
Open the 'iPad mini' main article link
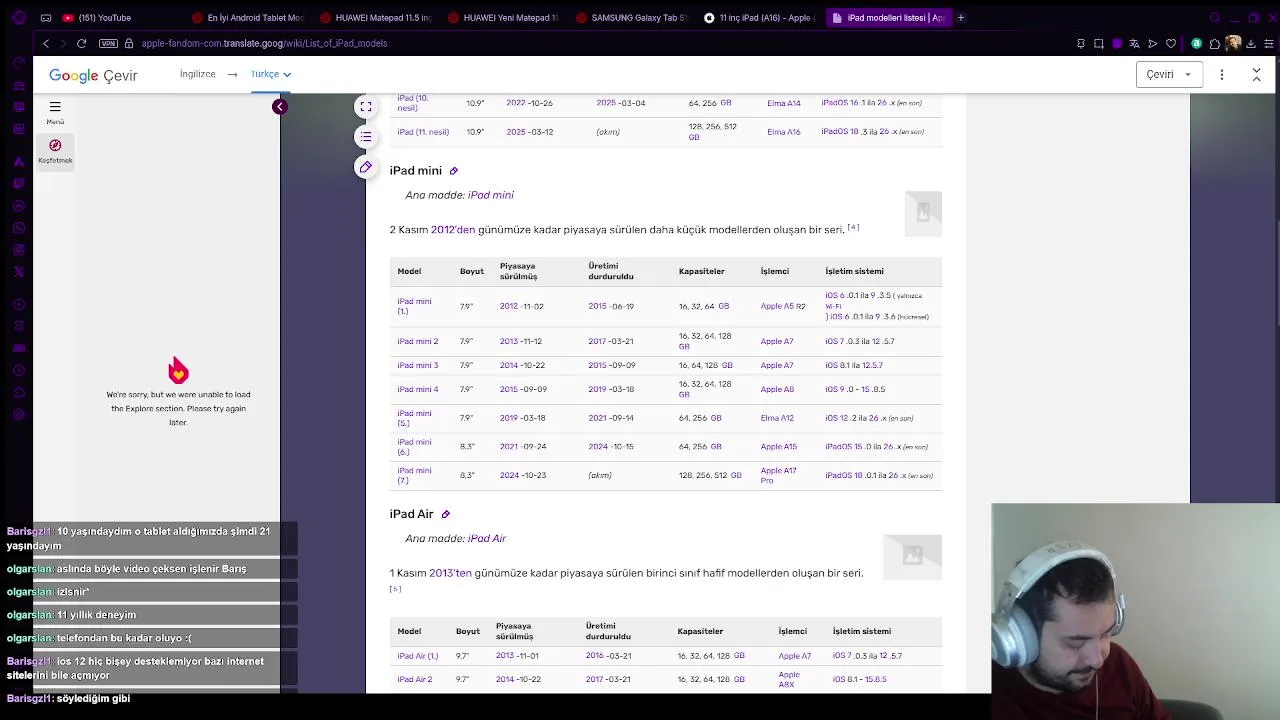490,195
